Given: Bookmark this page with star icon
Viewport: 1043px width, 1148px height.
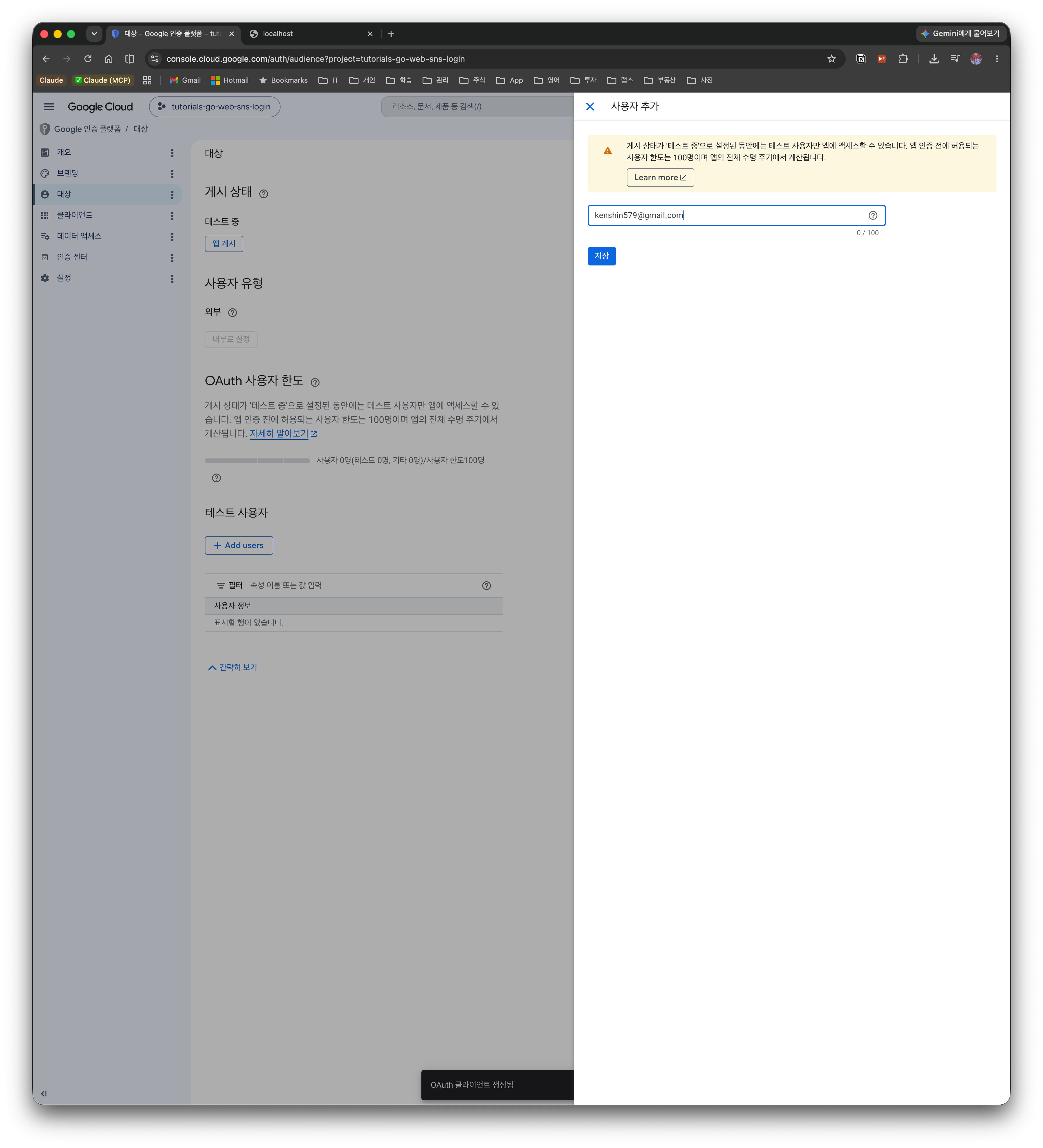Looking at the screenshot, I should click(x=832, y=59).
